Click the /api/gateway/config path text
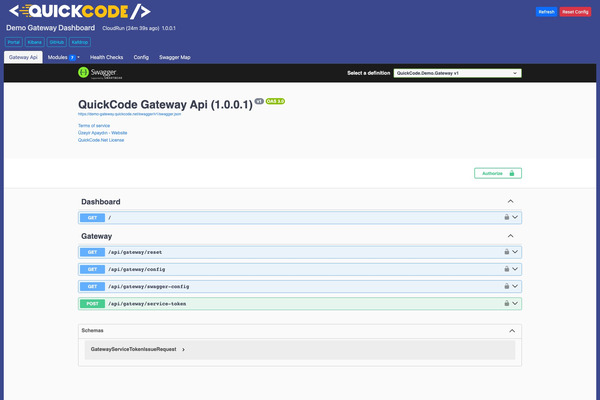 tap(137, 269)
